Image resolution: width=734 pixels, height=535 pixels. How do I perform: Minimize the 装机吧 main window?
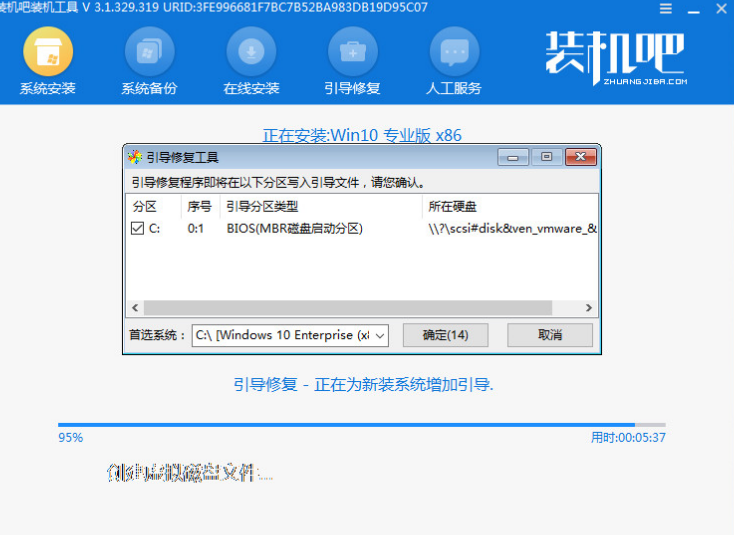pos(693,10)
